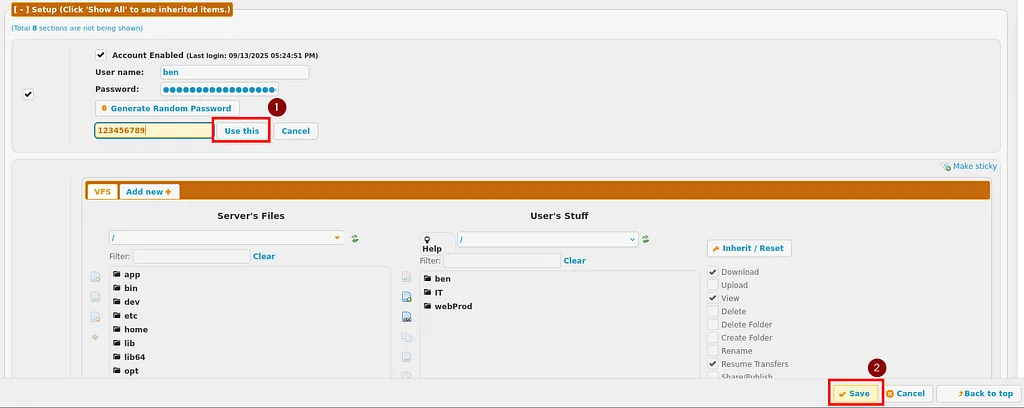Enable the Upload permission checkbox
The height and width of the screenshot is (408, 1024).
(713, 285)
